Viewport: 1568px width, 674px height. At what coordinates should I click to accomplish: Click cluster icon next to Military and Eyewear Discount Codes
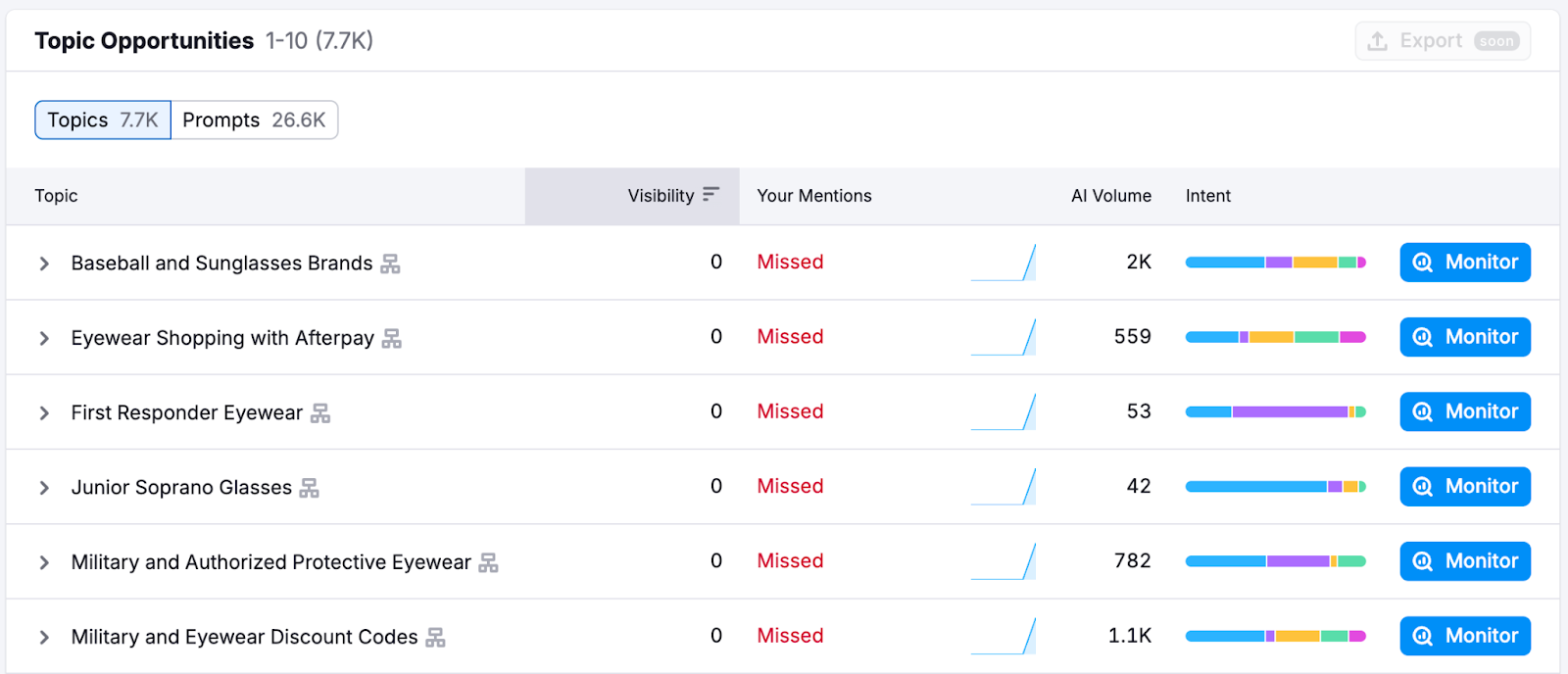pyautogui.click(x=436, y=638)
